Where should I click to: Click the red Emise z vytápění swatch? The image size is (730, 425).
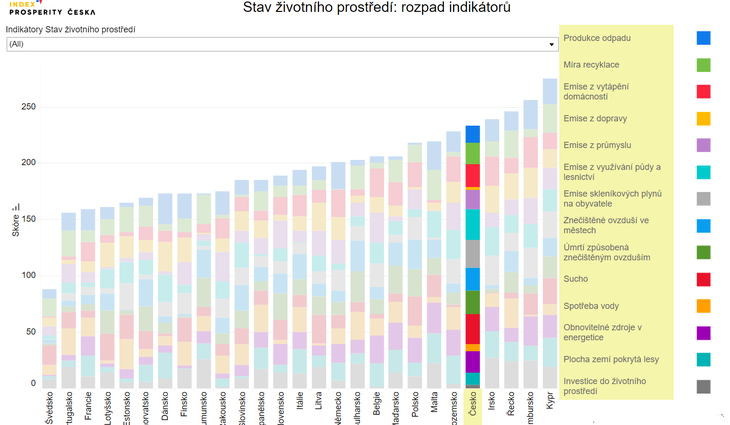pos(703,92)
